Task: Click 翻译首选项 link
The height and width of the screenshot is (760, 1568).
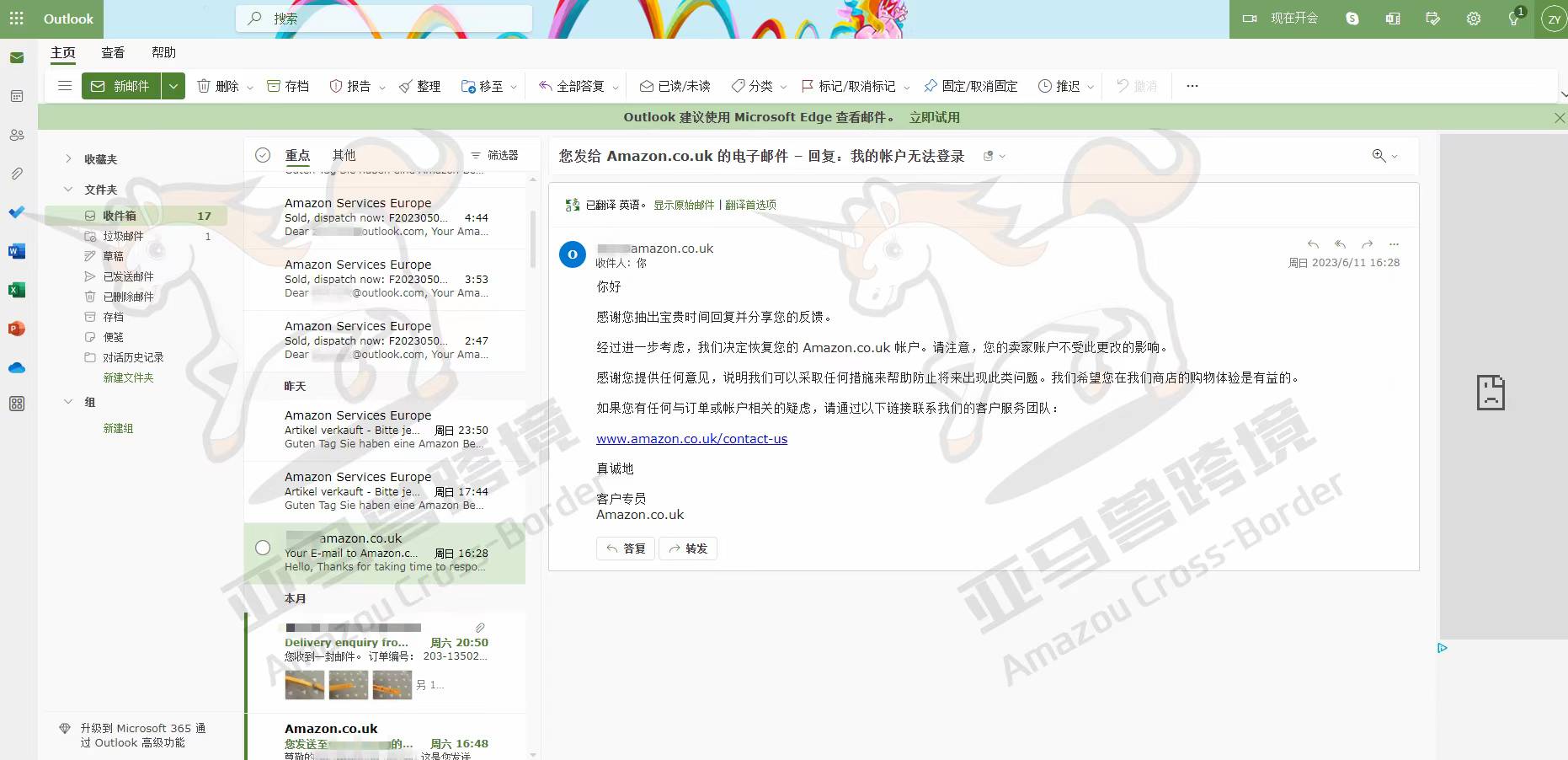Action: [750, 205]
